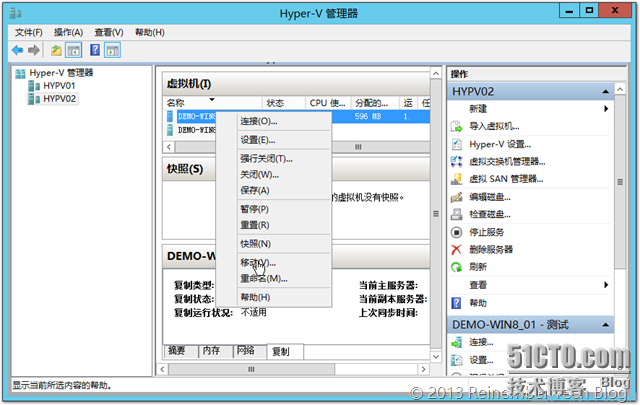Screen dimensions: 640x405
Task: Click the Actions pane scroll-up arrow
Action: 620,89
